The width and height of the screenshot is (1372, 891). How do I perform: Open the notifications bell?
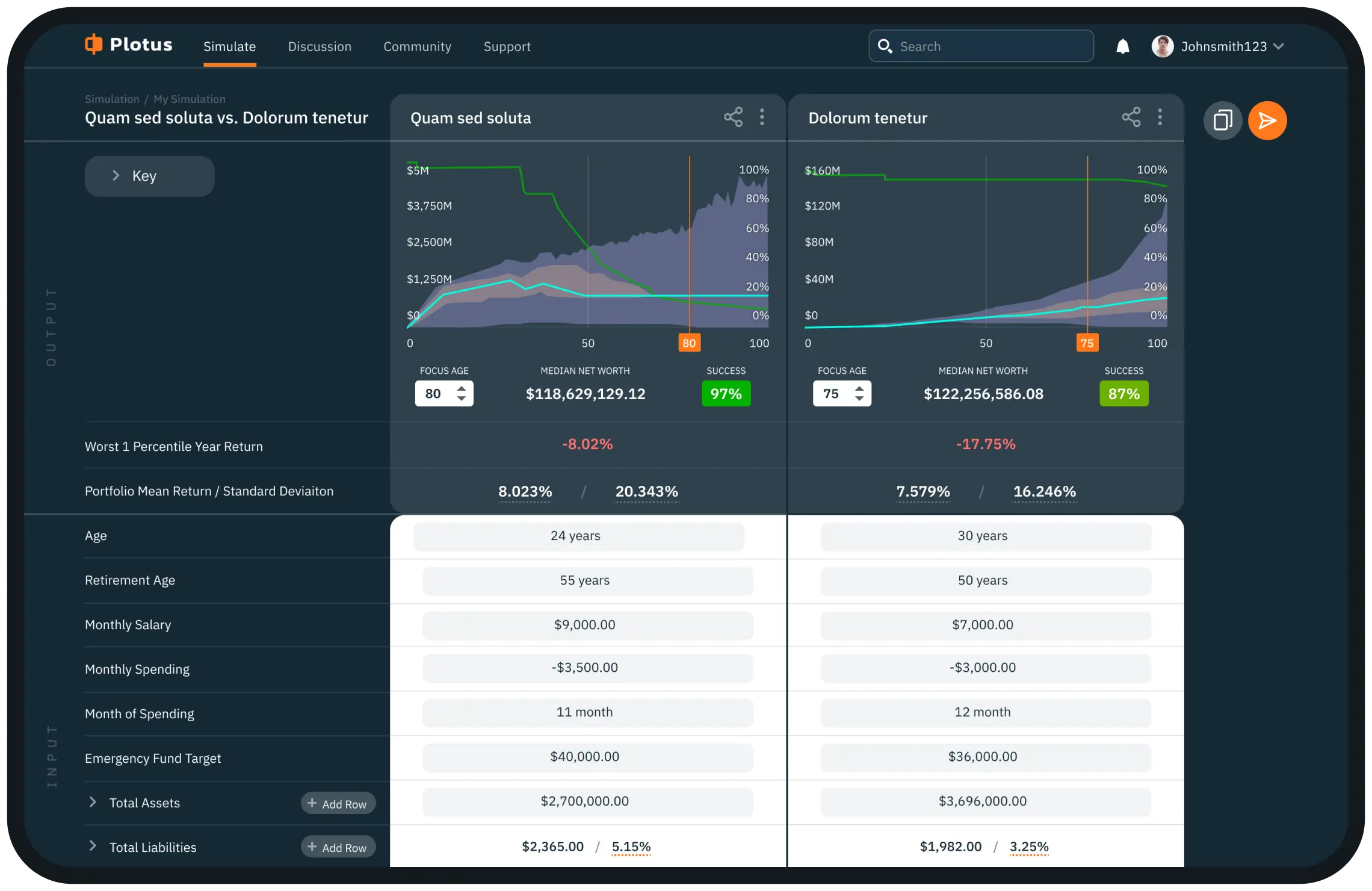[1122, 46]
